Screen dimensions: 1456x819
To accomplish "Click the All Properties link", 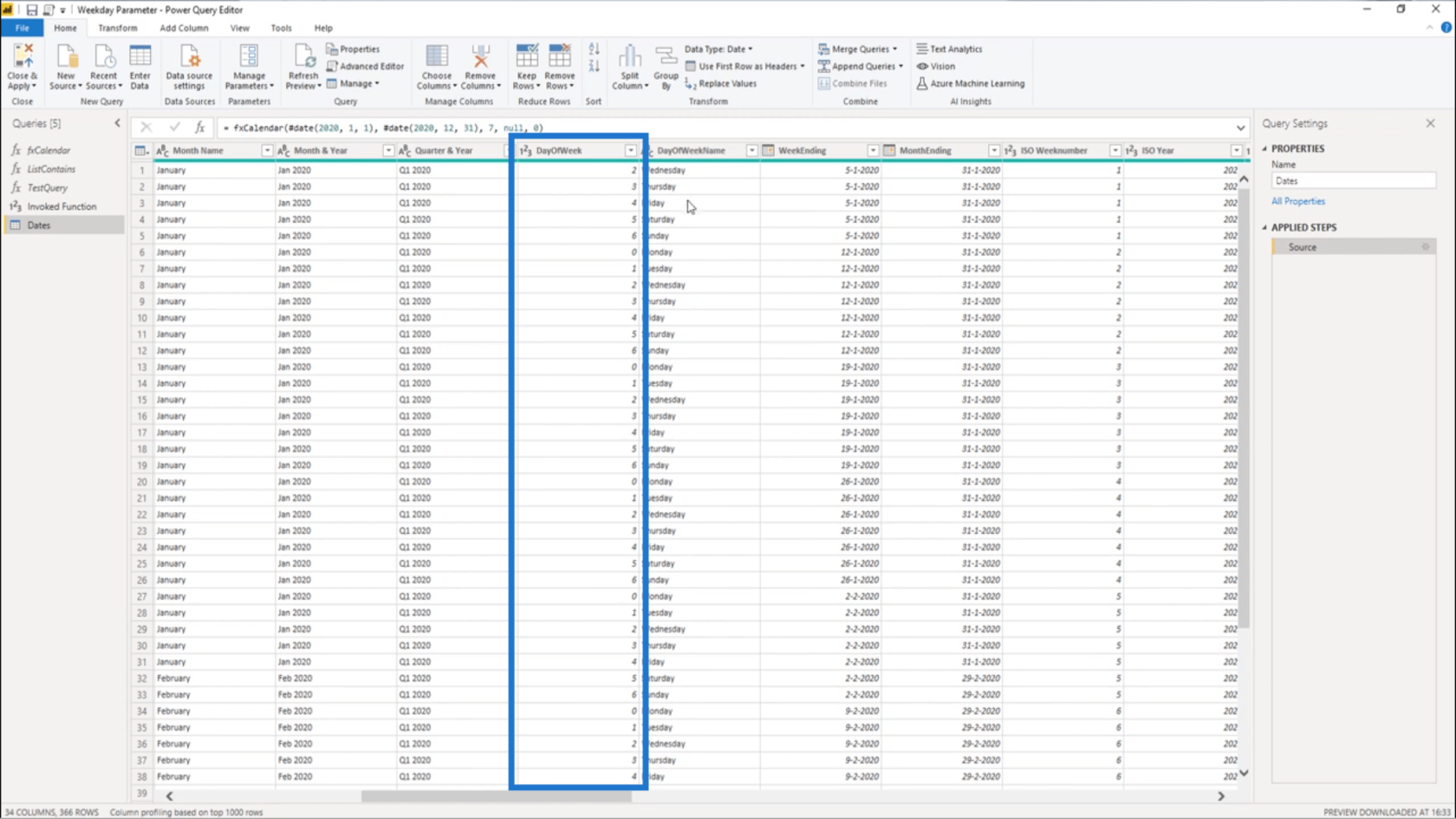I will coord(1297,201).
